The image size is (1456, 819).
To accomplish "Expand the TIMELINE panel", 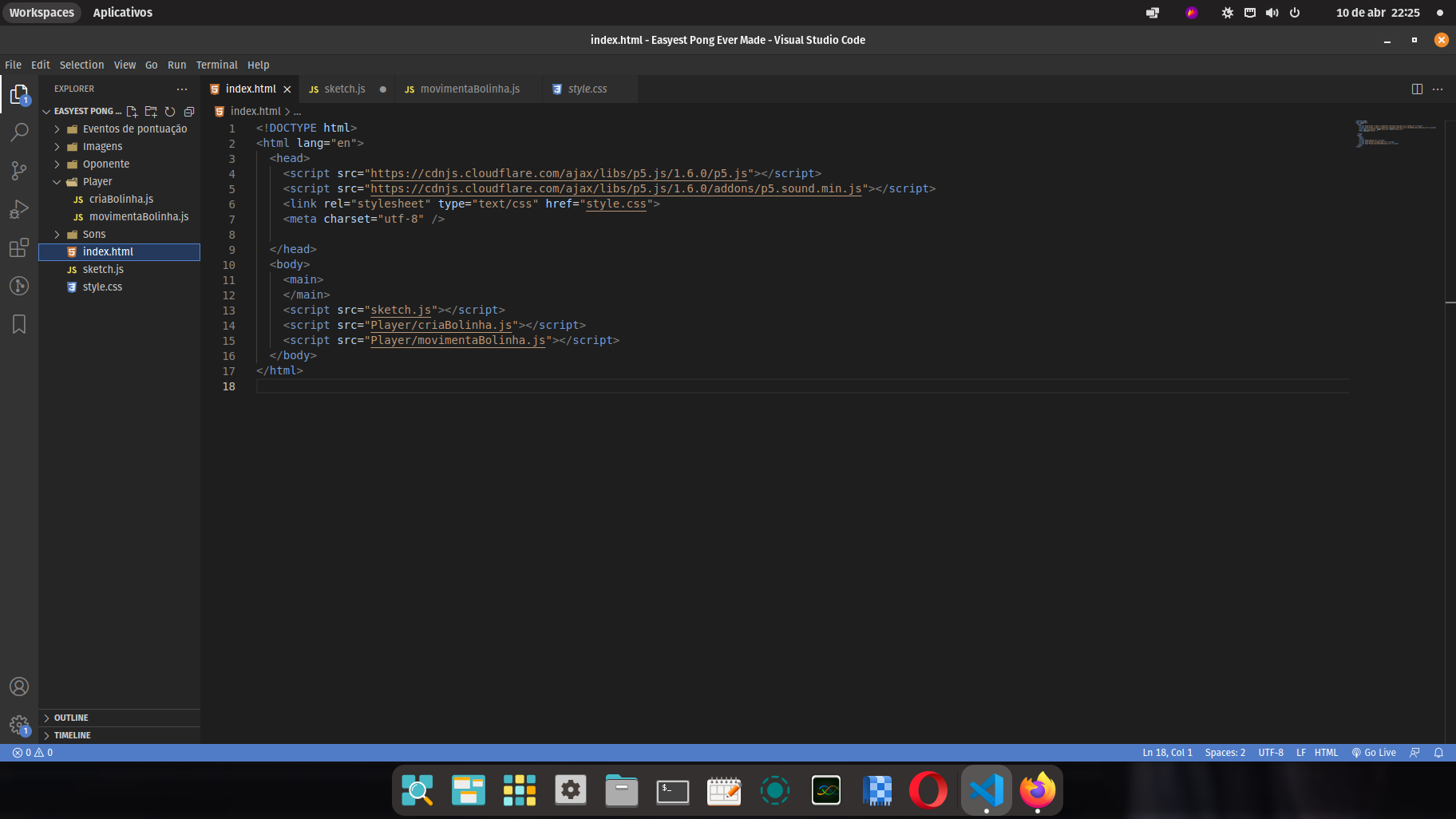I will coord(120,736).
